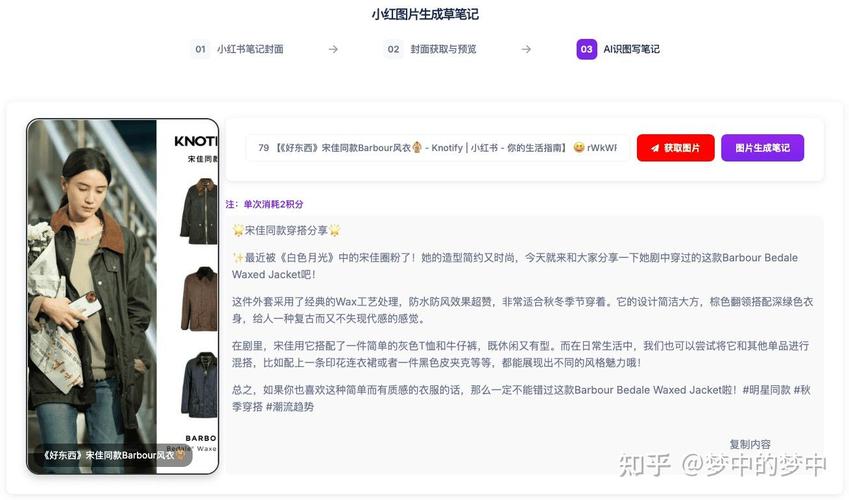The width and height of the screenshot is (849, 500).
Task: Click the 图片生成笔记 purple button
Action: click(762, 148)
